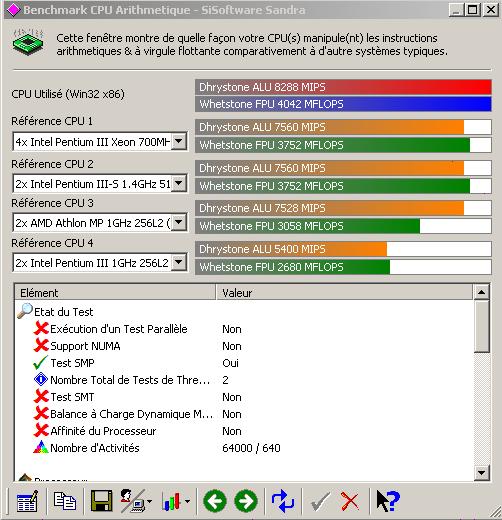
Task: Click the user and computer options icon
Action: 133,501
